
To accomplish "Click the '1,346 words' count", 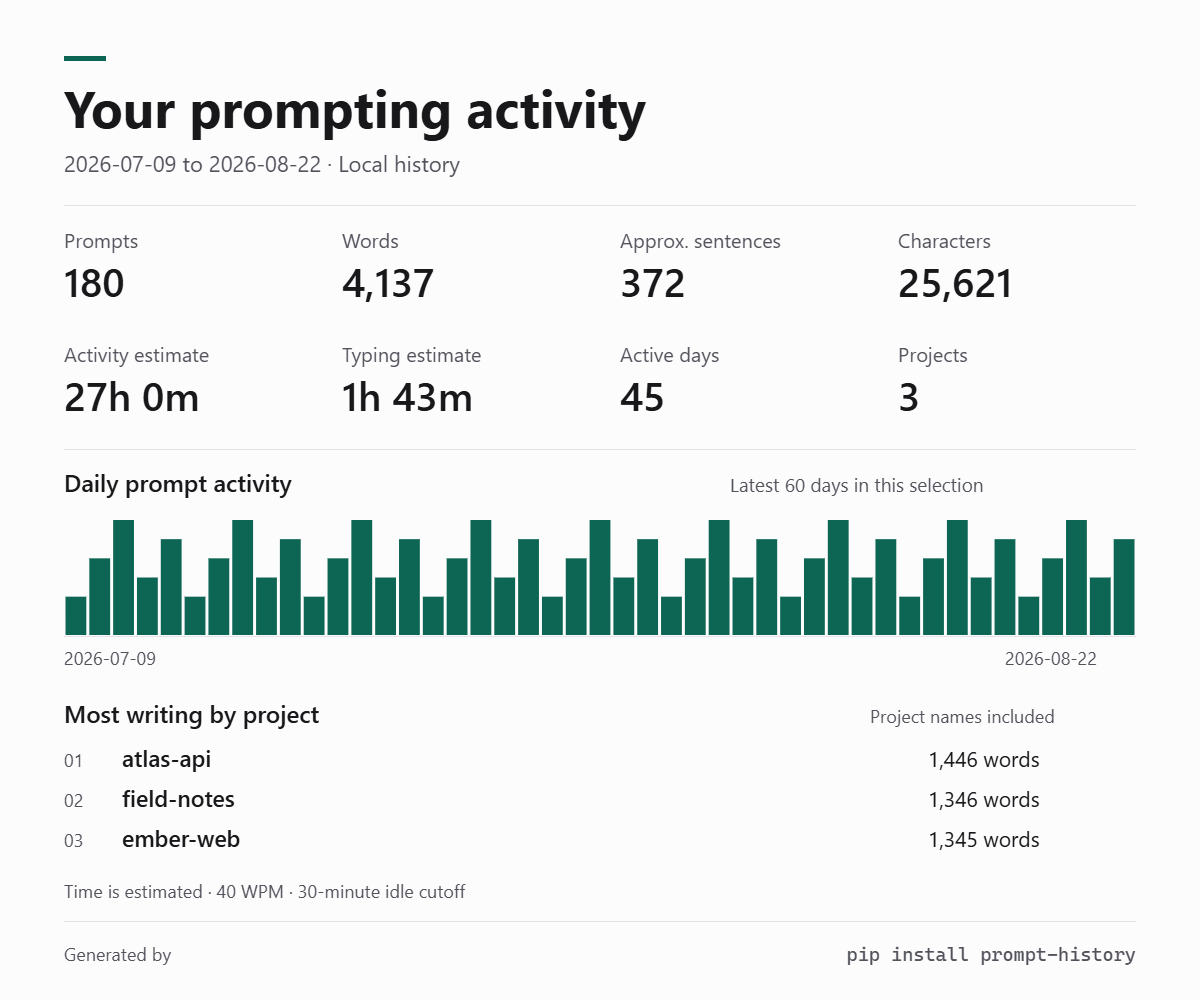I will point(984,800).
